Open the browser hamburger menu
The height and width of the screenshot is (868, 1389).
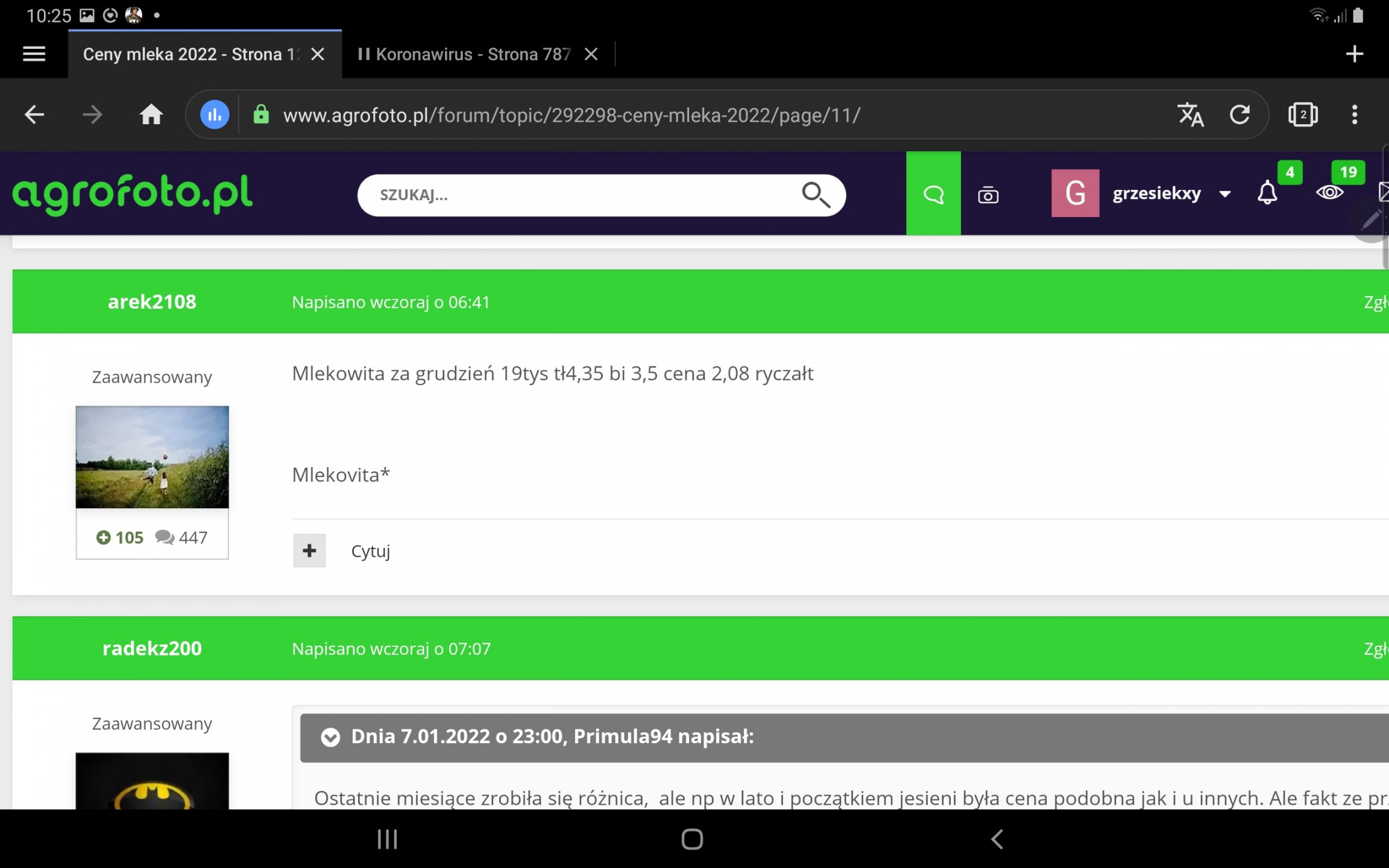(x=34, y=54)
